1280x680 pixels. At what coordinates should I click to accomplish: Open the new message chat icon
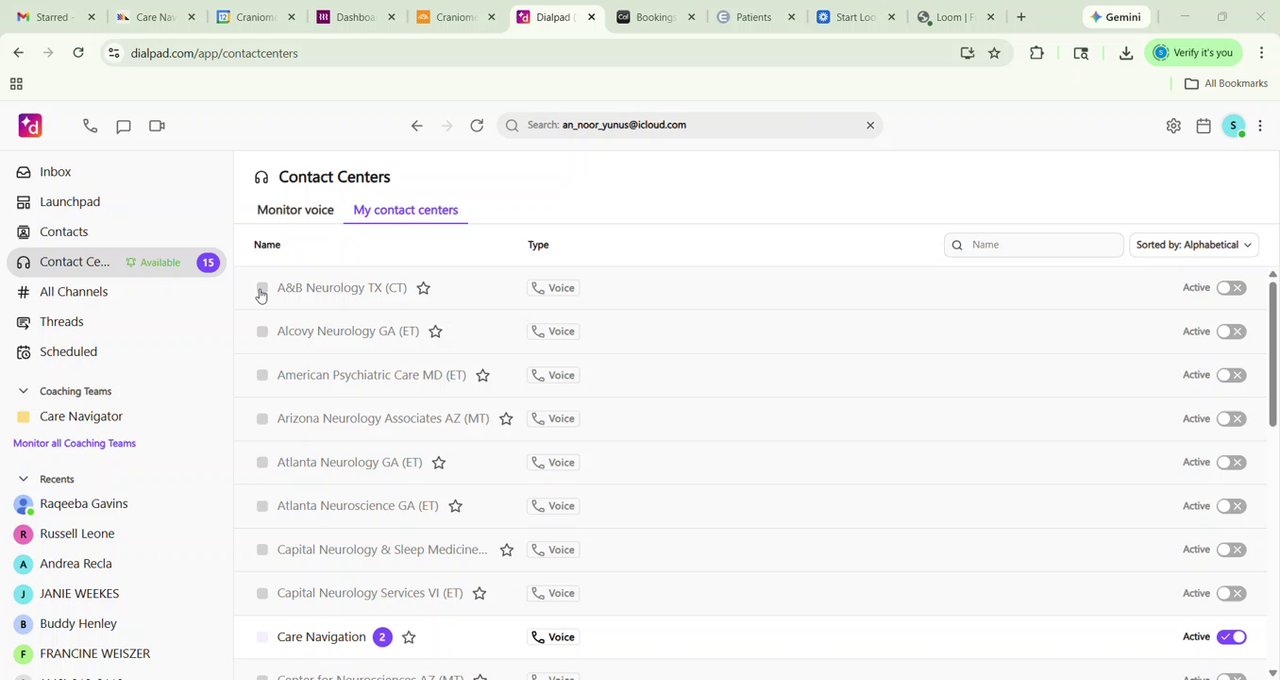point(123,126)
